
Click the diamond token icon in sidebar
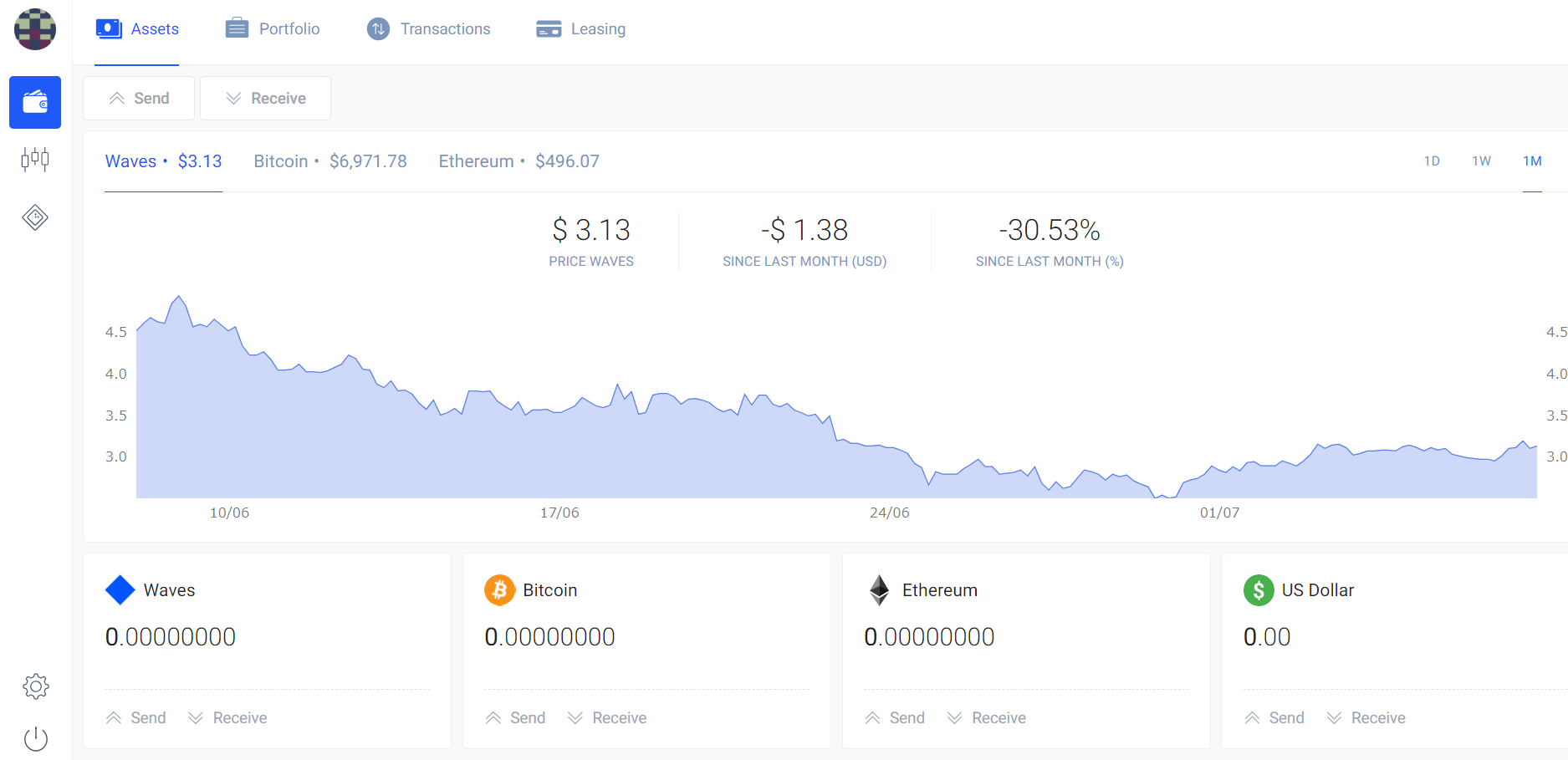35,217
